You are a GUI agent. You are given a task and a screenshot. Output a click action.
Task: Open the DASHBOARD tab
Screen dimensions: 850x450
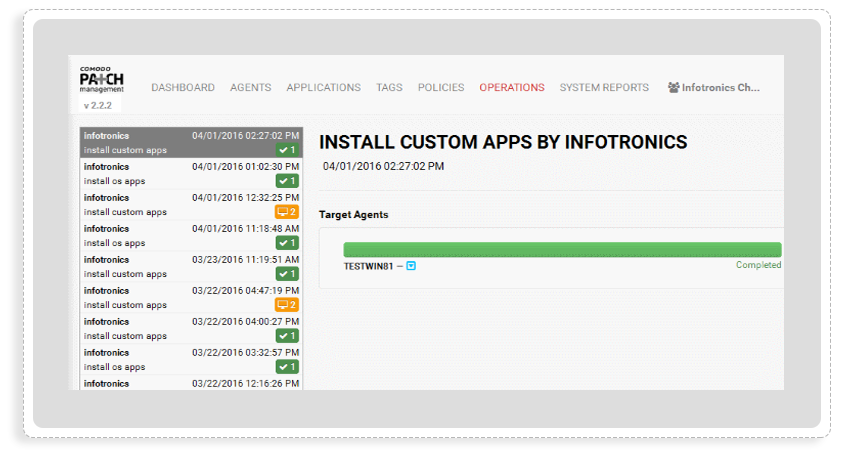(183, 87)
